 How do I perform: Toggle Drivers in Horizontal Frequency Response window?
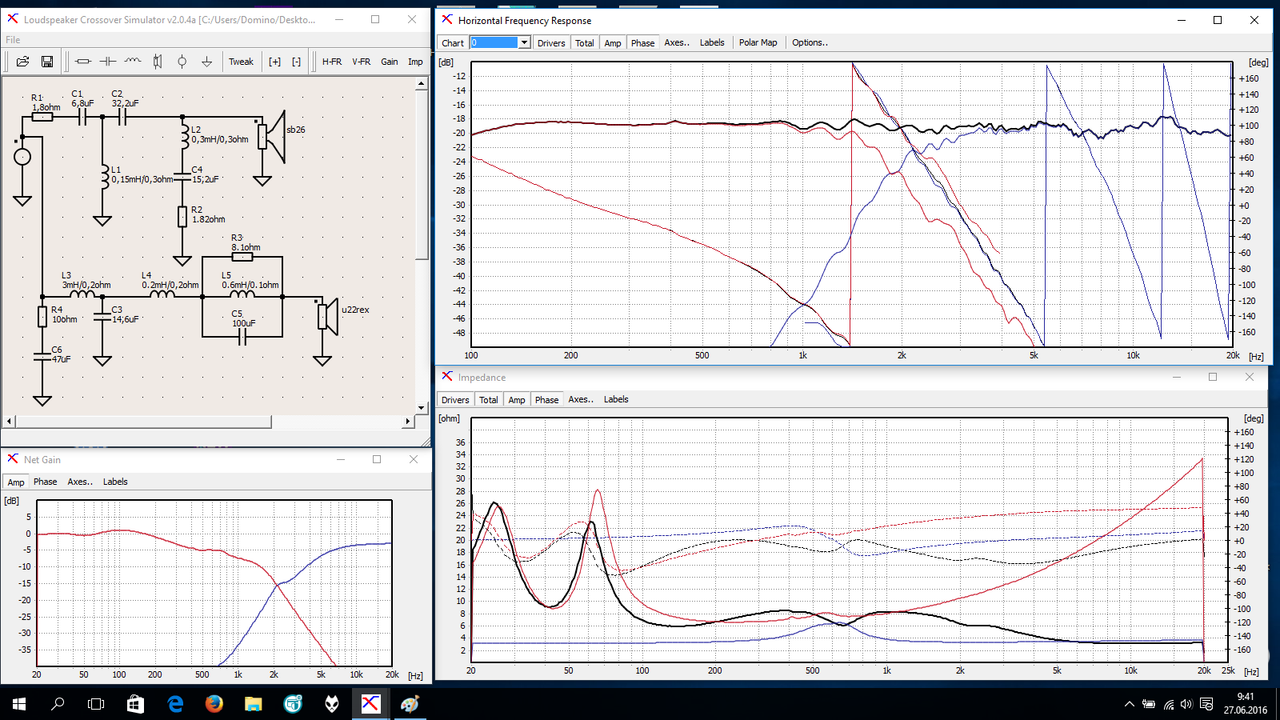click(x=551, y=43)
